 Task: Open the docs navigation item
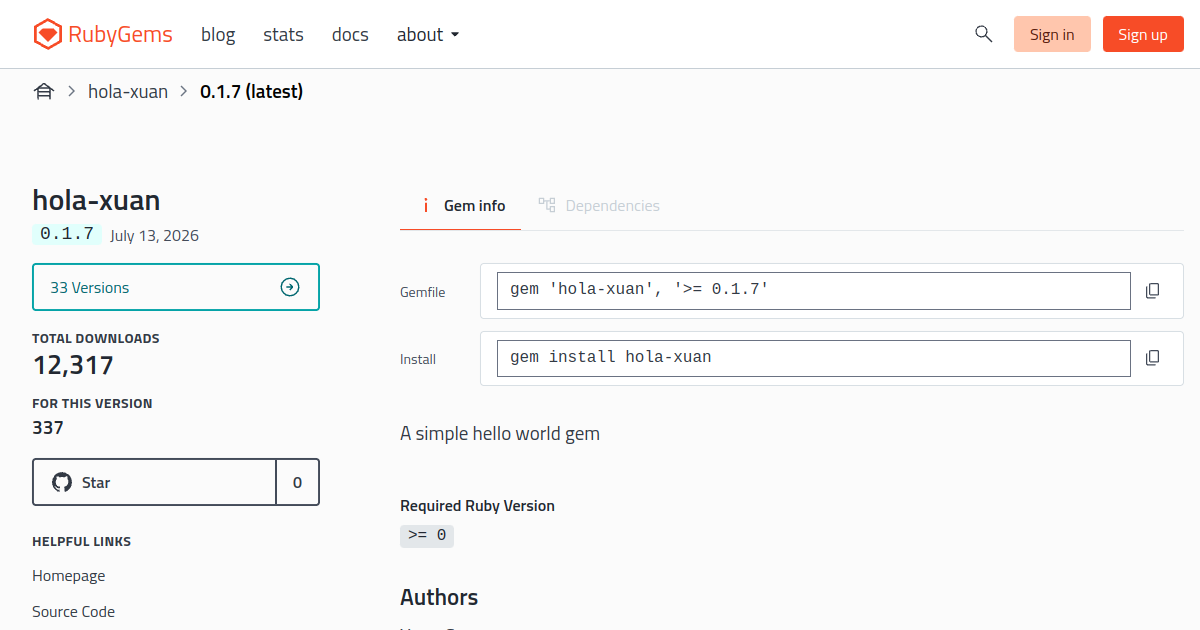pos(350,35)
